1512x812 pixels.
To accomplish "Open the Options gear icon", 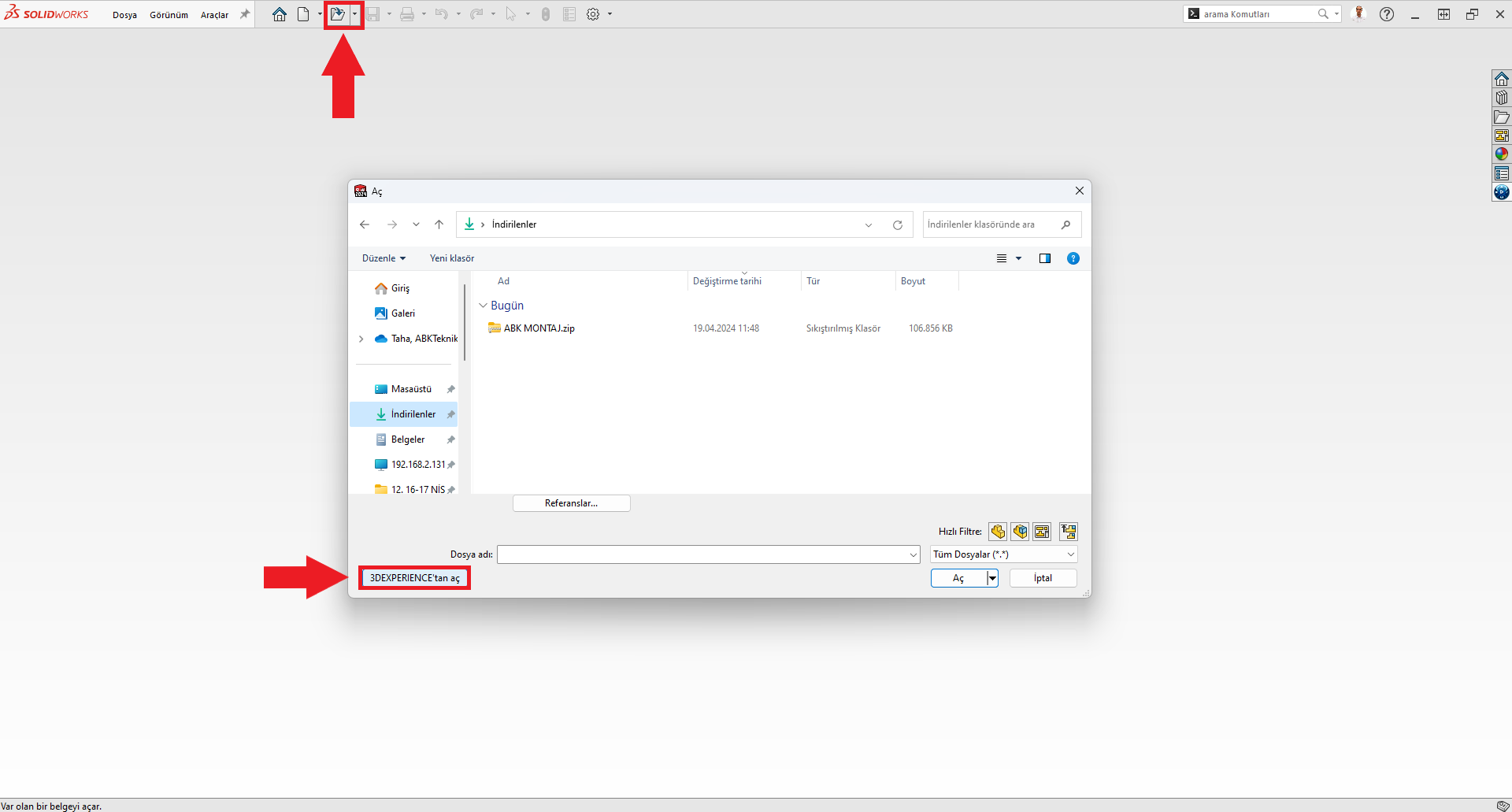I will [x=593, y=14].
